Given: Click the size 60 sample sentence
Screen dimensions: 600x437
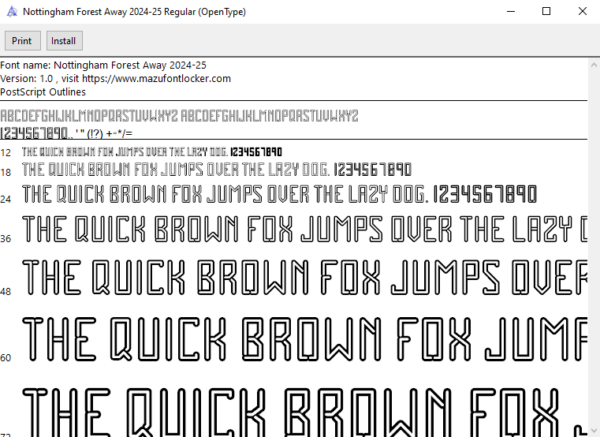Looking at the screenshot, I should pos(305,339).
